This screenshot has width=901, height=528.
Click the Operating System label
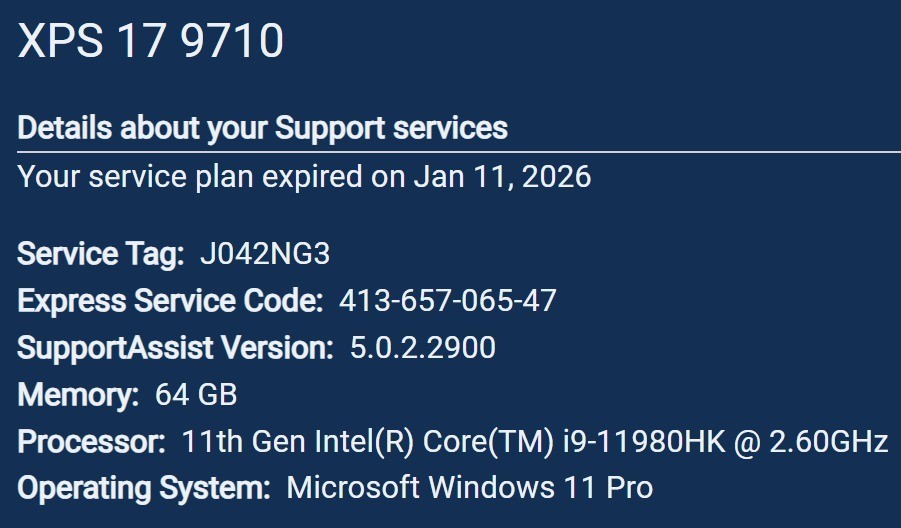144,488
